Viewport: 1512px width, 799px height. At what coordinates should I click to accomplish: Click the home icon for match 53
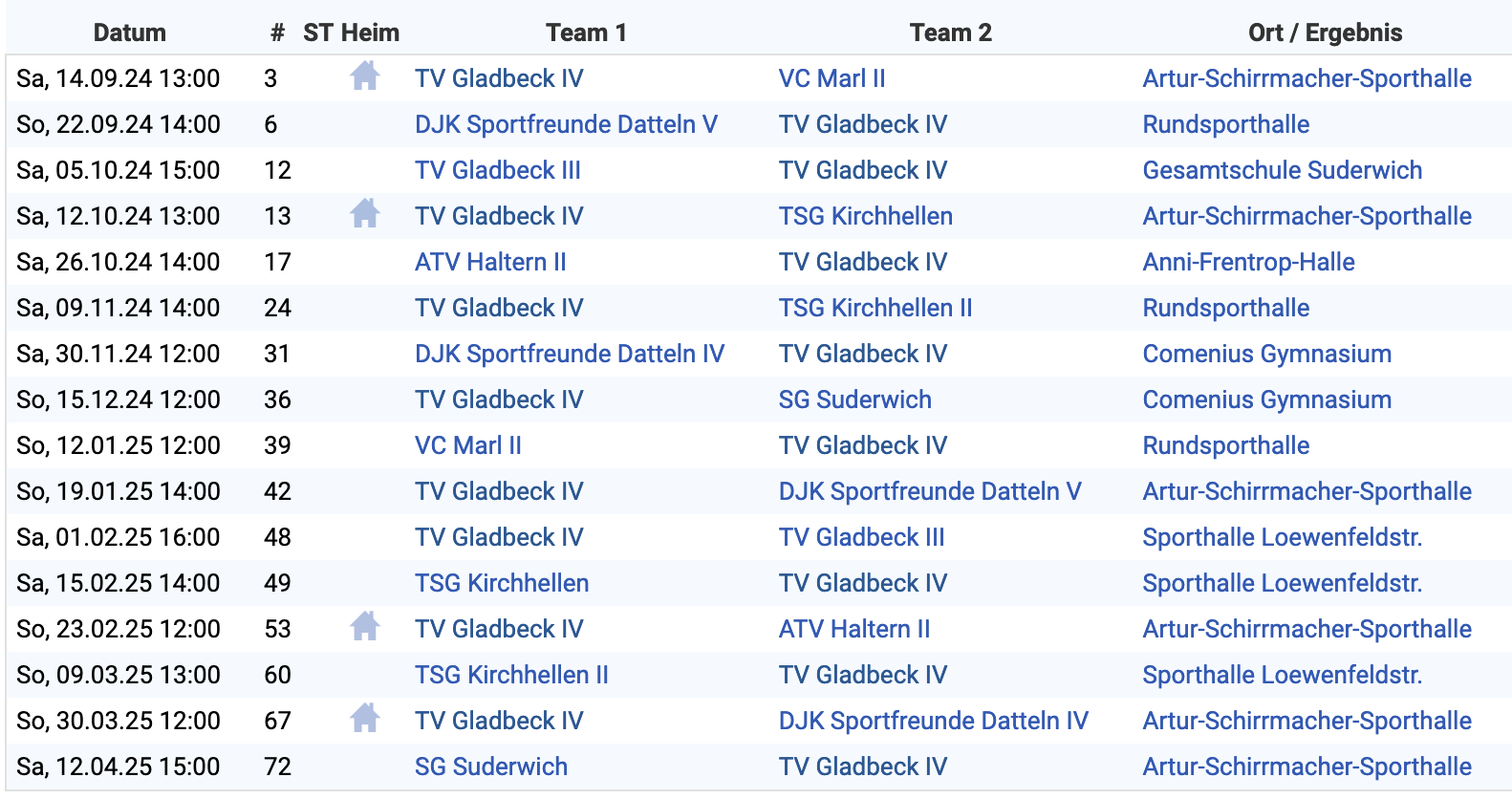[364, 626]
